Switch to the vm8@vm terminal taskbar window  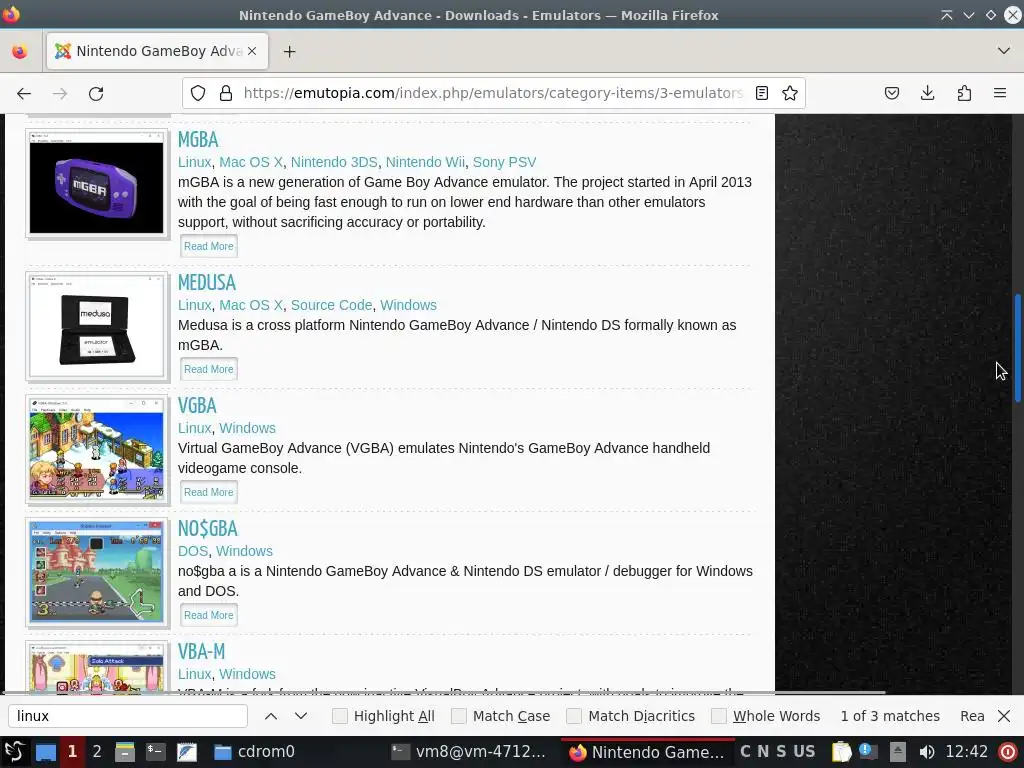(x=468, y=752)
